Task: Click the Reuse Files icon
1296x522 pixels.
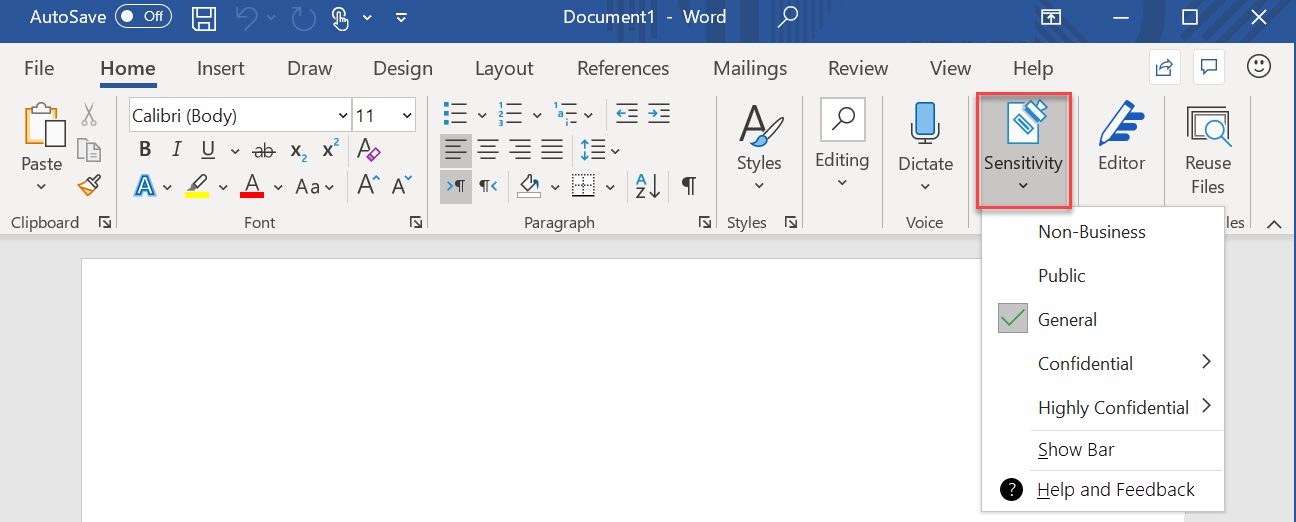Action: click(x=1207, y=124)
